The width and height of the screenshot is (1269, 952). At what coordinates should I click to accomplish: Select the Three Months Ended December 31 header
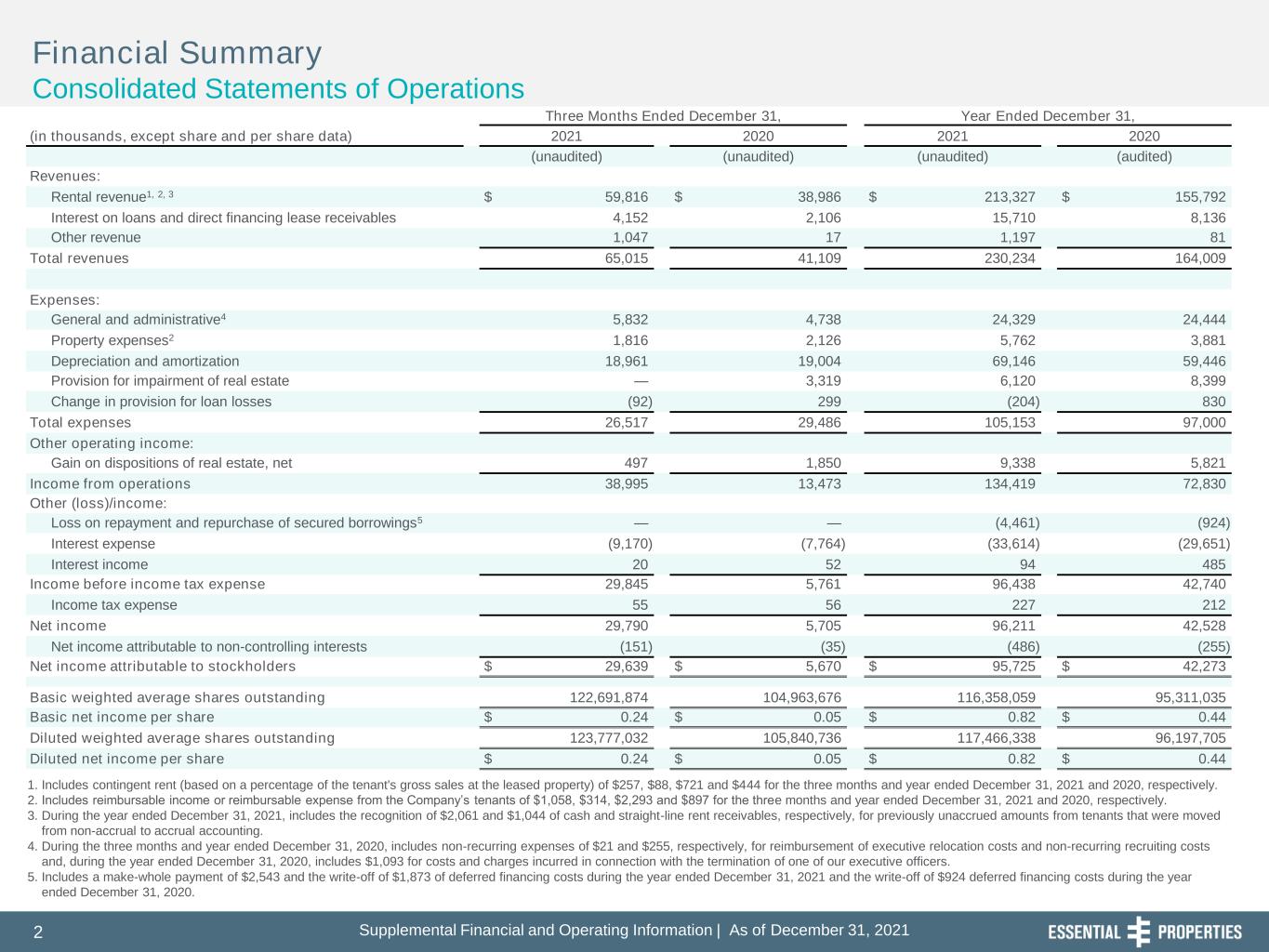pyautogui.click(x=662, y=116)
